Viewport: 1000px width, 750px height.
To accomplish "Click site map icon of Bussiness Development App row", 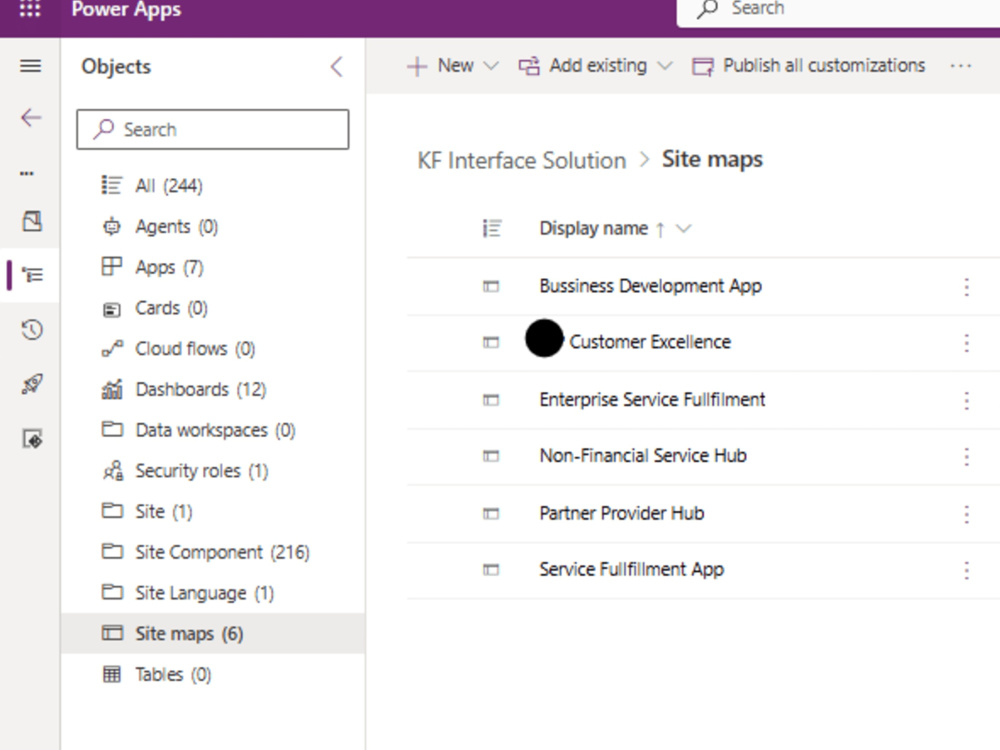I will 490,286.
